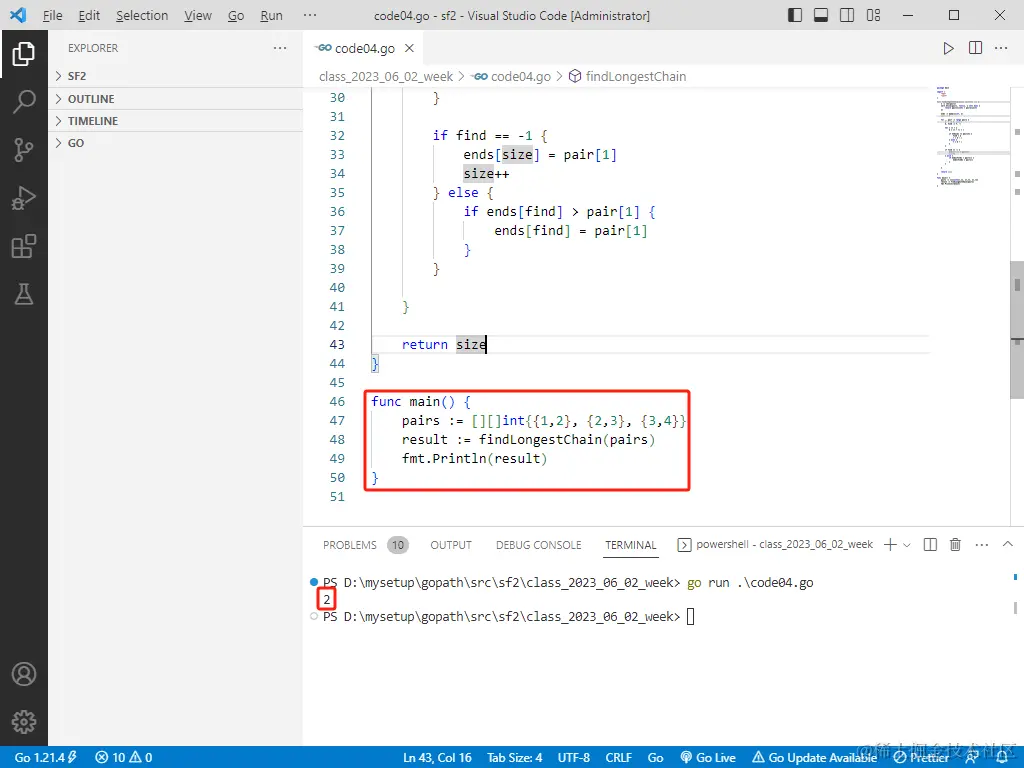This screenshot has width=1024, height=768.
Task: Toggle Primary Side Bar layout icon
Action: pyautogui.click(x=795, y=15)
